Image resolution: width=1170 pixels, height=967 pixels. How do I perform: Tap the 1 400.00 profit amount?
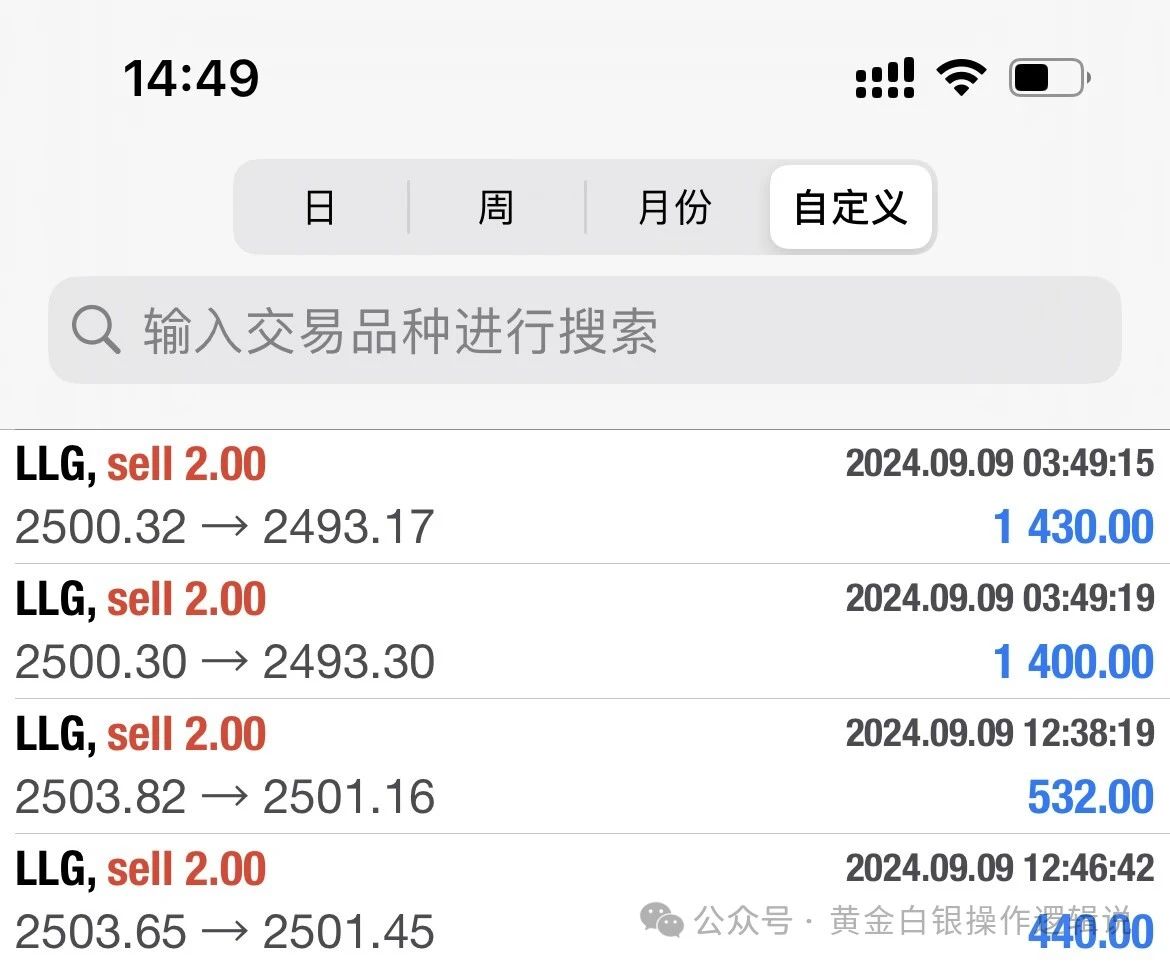click(1074, 662)
